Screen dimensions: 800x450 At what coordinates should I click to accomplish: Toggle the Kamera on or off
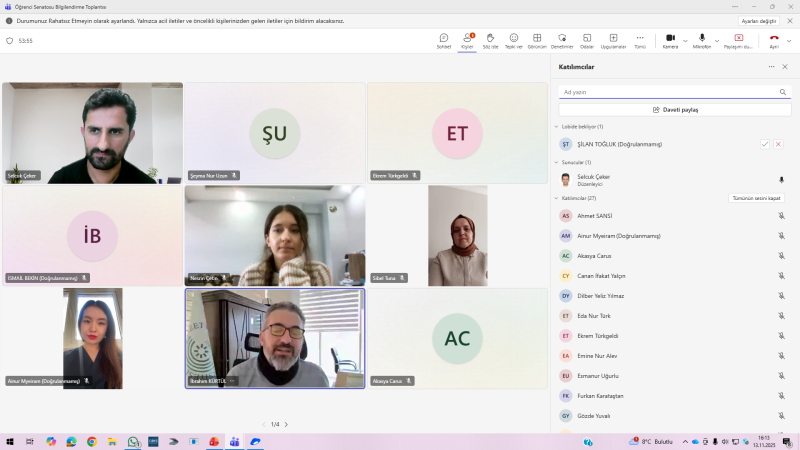(670, 40)
